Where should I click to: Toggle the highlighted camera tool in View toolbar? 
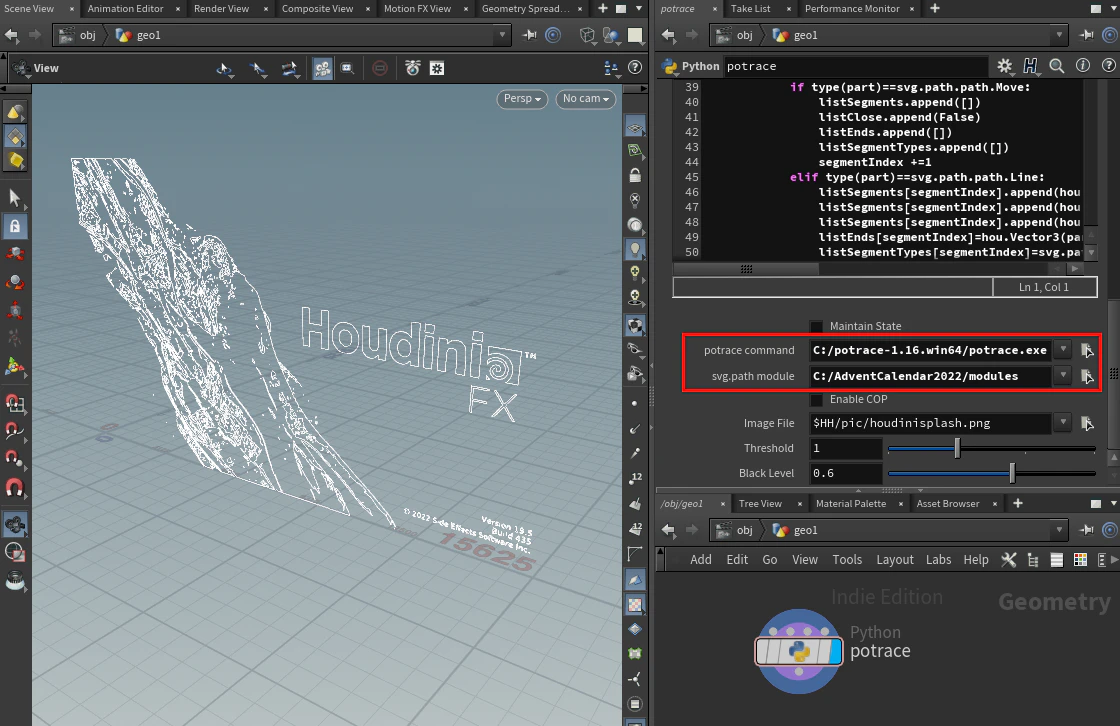pos(323,69)
